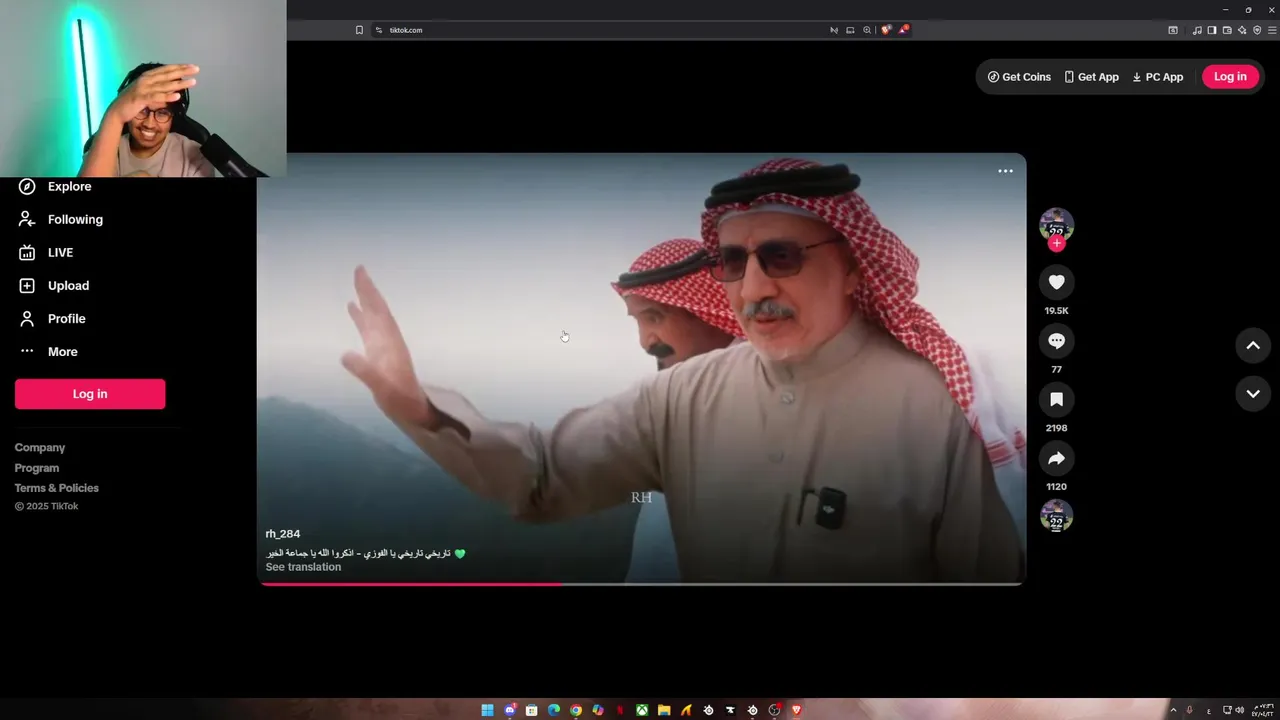Image resolution: width=1280 pixels, height=720 pixels.
Task: Download the PC App
Action: click(1157, 77)
